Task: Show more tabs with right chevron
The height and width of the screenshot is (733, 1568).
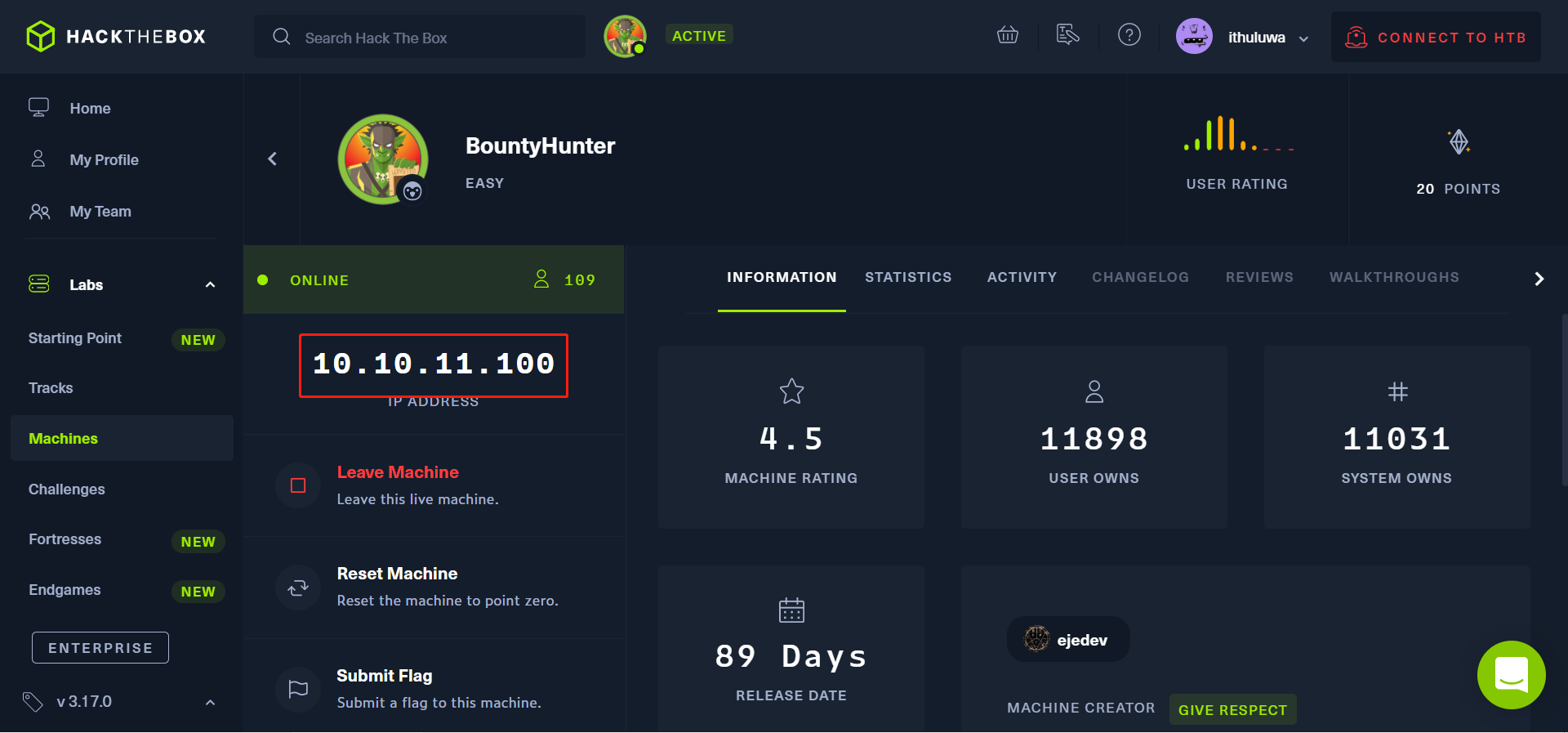Action: pyautogui.click(x=1539, y=279)
